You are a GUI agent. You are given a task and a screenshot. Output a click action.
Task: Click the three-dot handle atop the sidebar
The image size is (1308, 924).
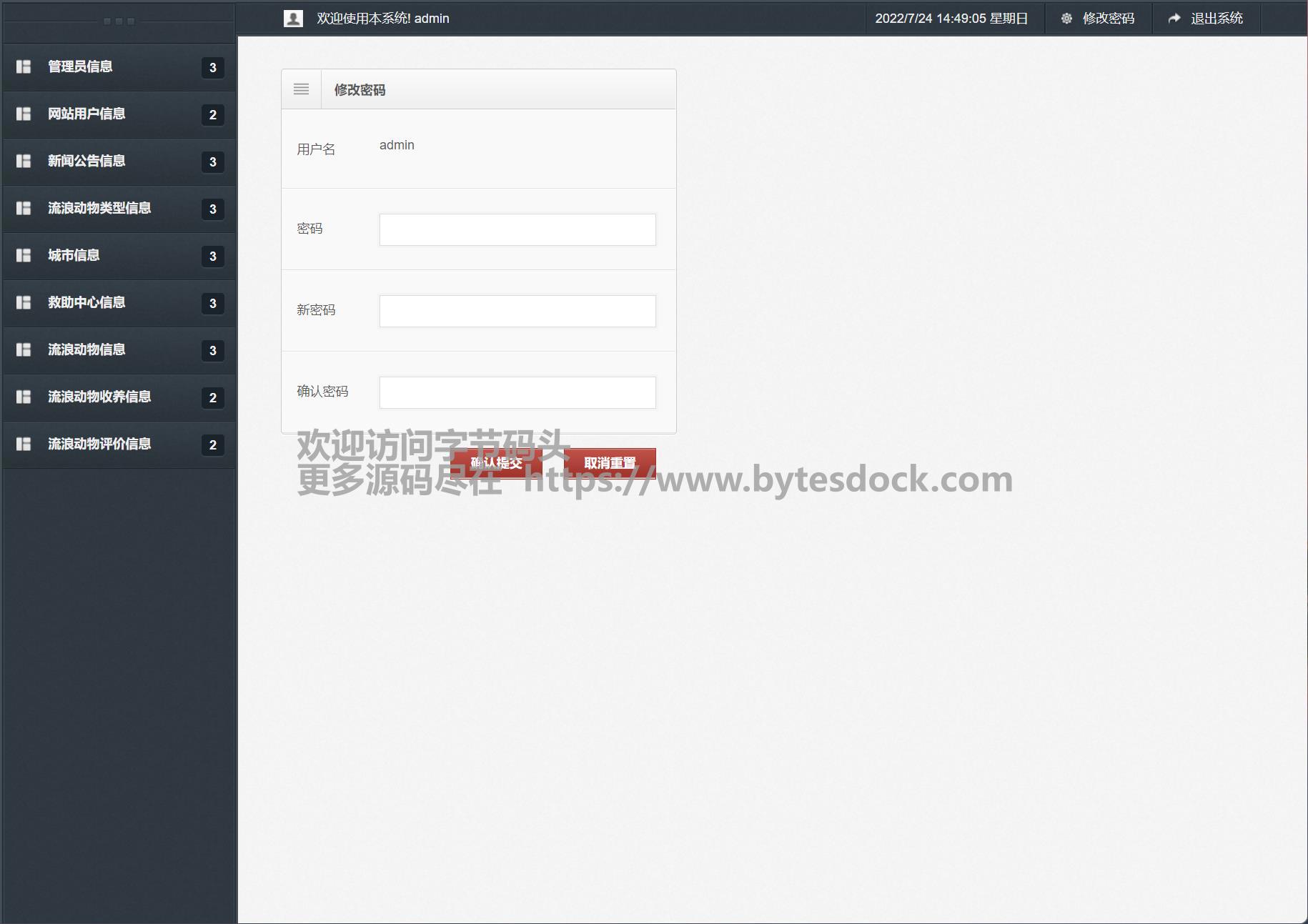119,21
